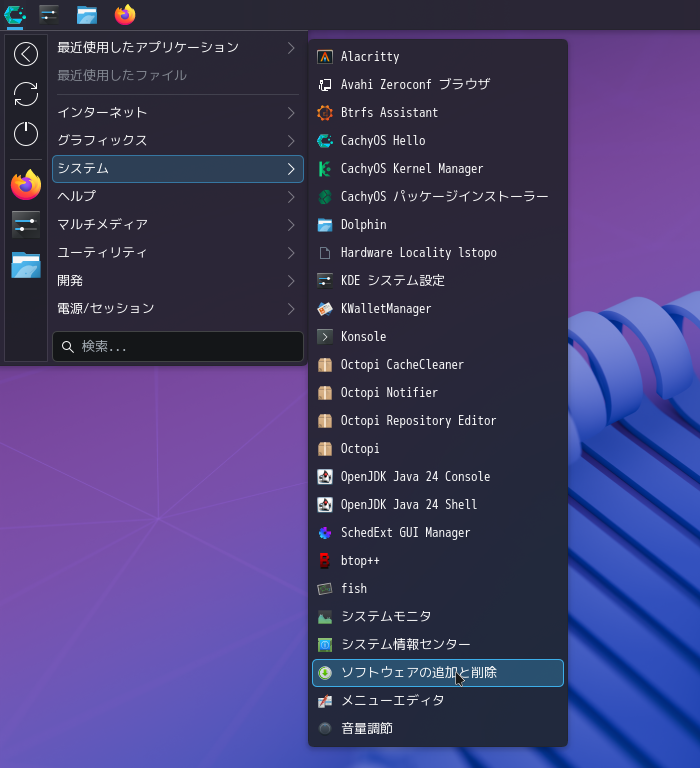The height and width of the screenshot is (768, 700).
Task: Open the グラフィックス menu category
Action: click(178, 141)
